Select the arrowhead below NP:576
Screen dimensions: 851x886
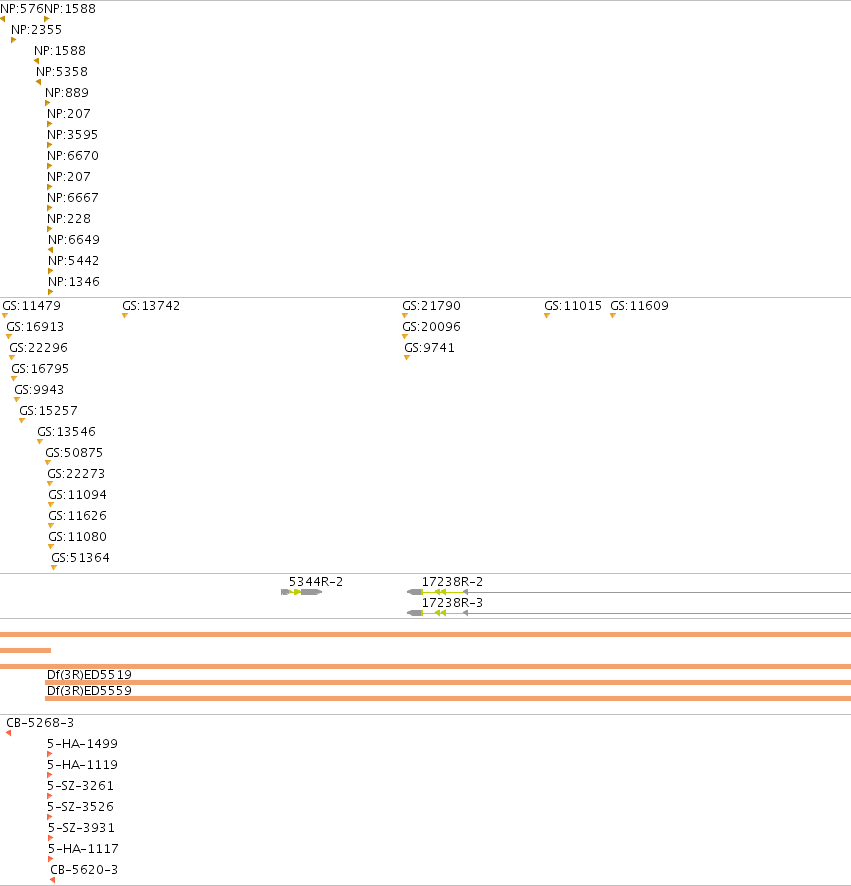coord(3,19)
